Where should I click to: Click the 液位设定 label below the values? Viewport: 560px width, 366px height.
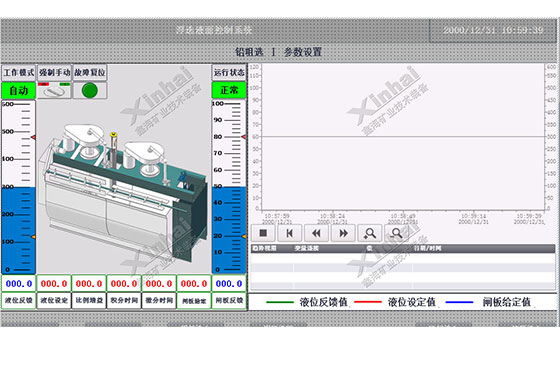(54, 301)
